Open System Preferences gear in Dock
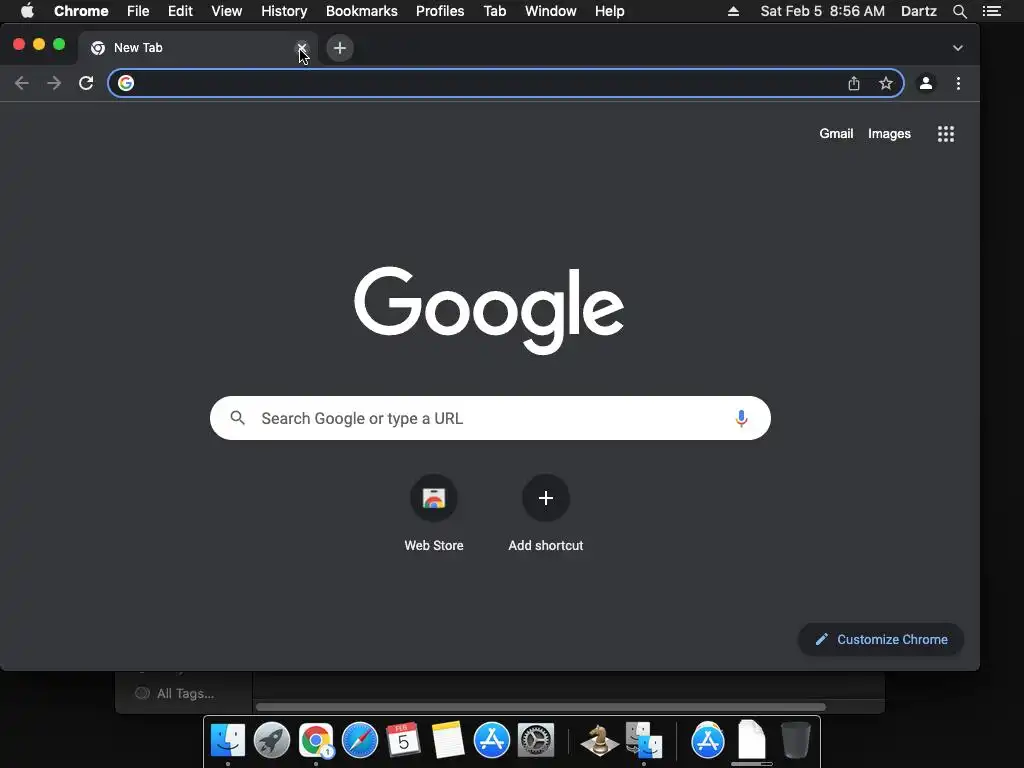This screenshot has height=768, width=1024. 536,741
